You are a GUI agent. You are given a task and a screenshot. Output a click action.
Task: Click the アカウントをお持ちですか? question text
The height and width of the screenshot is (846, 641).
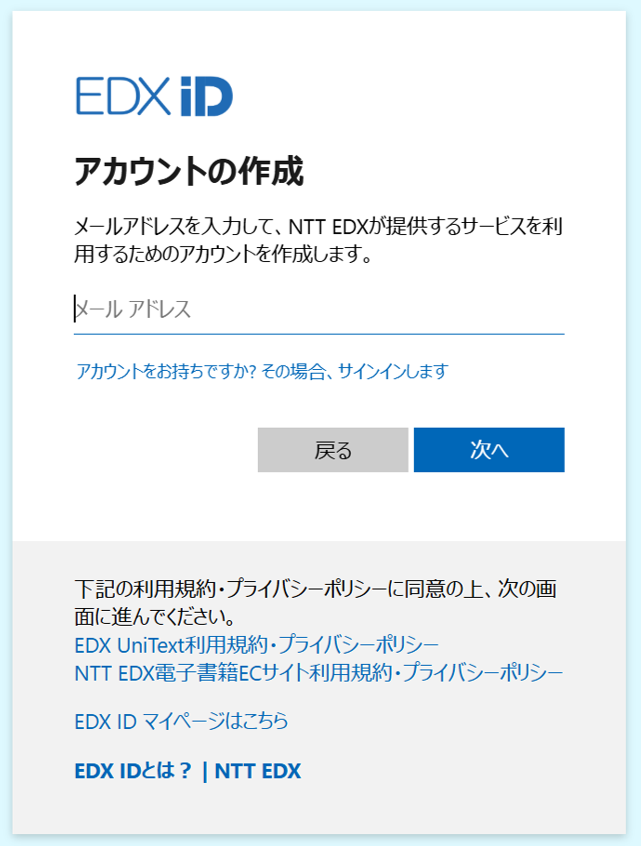coord(166,371)
